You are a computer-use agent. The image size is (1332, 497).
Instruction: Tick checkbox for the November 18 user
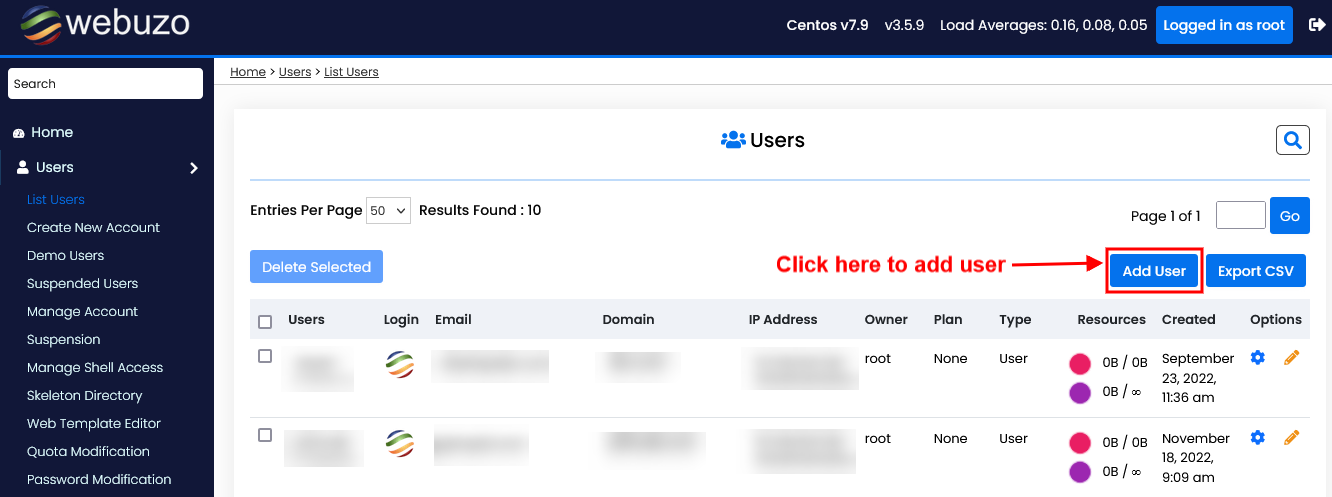click(265, 435)
